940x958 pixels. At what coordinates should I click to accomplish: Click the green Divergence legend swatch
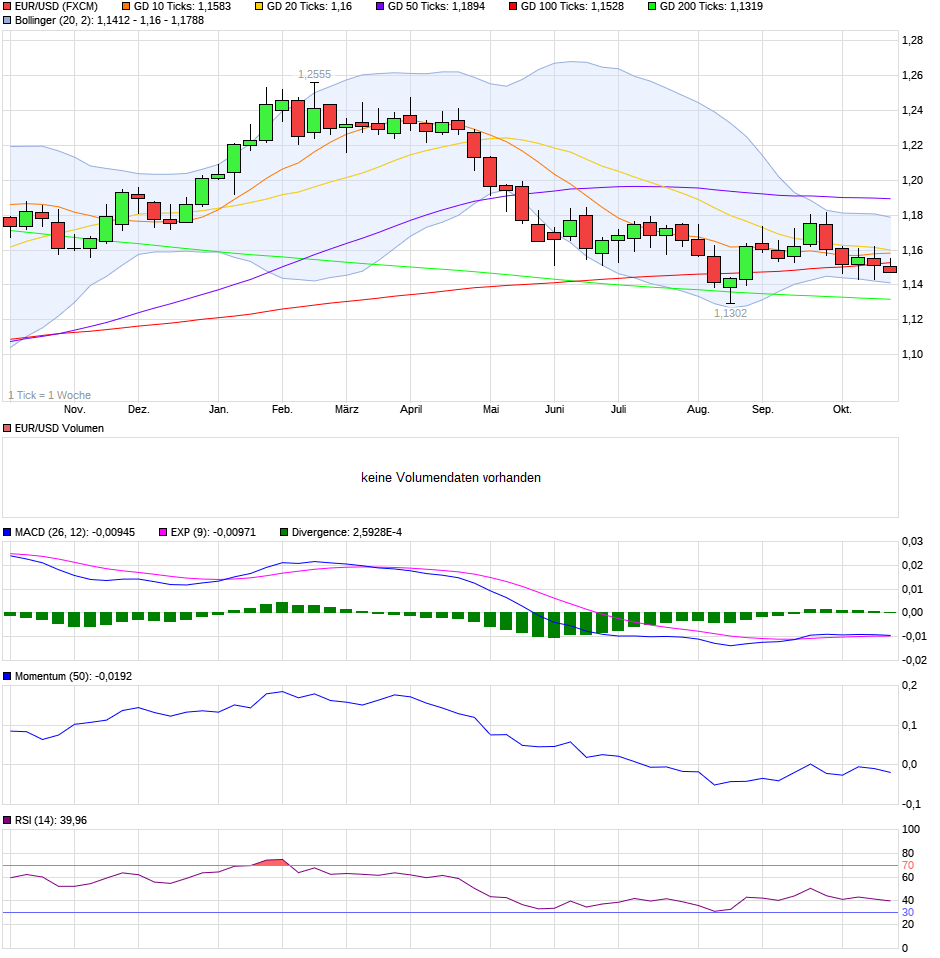click(x=284, y=533)
